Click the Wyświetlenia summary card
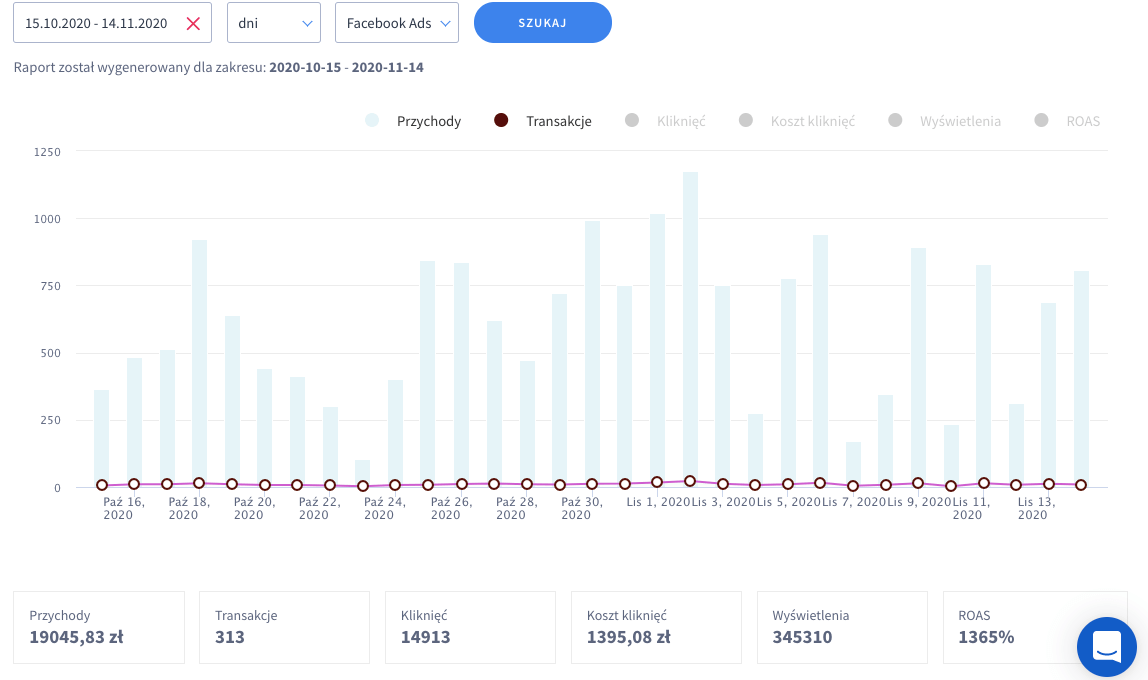Image resolution: width=1148 pixels, height=680 pixels. pos(842,627)
